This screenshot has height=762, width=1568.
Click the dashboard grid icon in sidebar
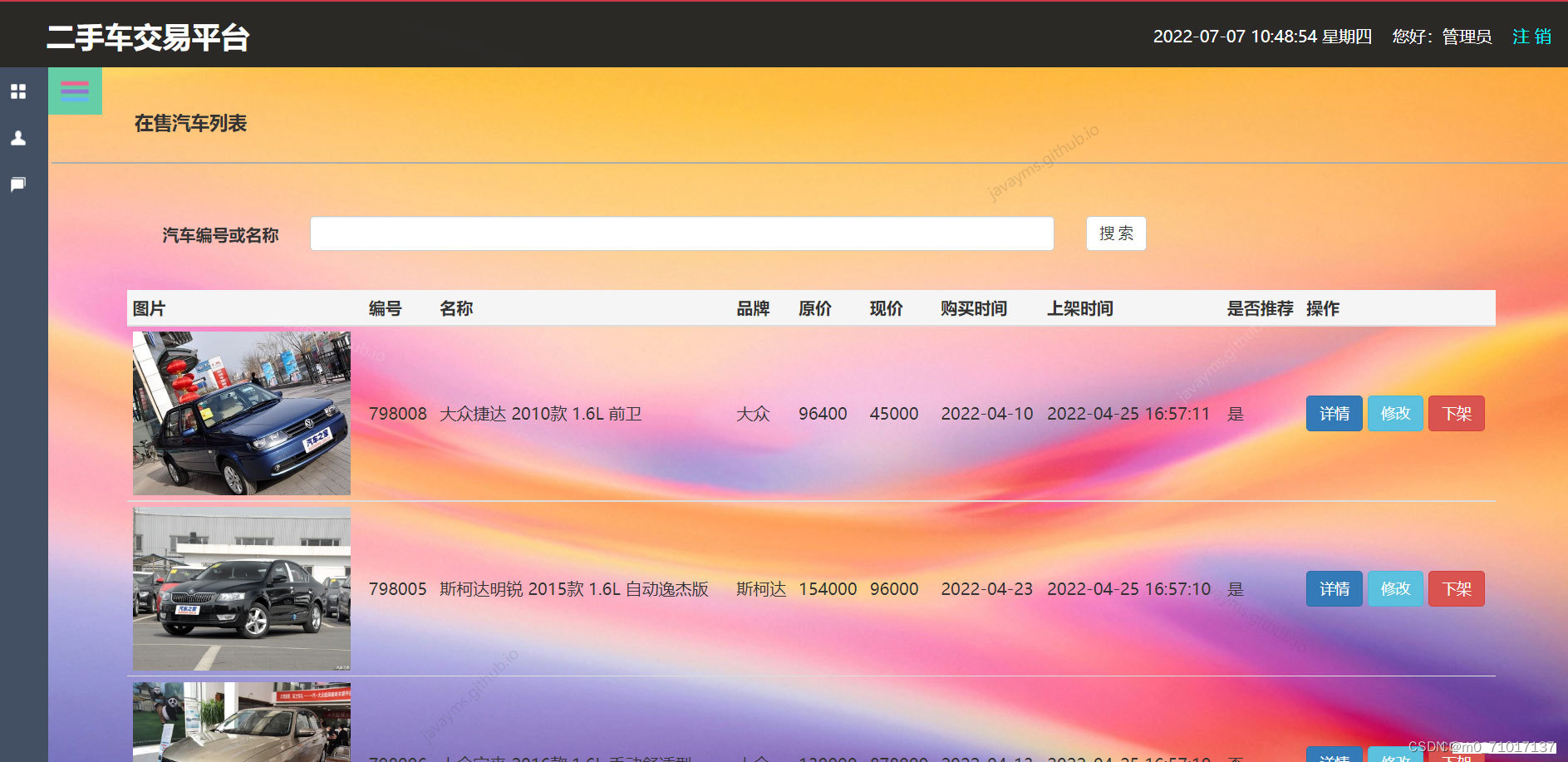pos(18,91)
